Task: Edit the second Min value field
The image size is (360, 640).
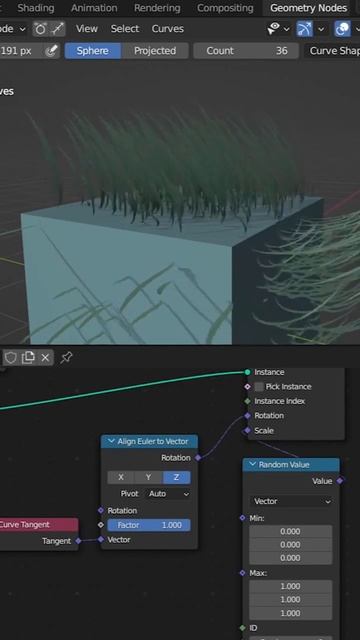Action: coord(291,544)
